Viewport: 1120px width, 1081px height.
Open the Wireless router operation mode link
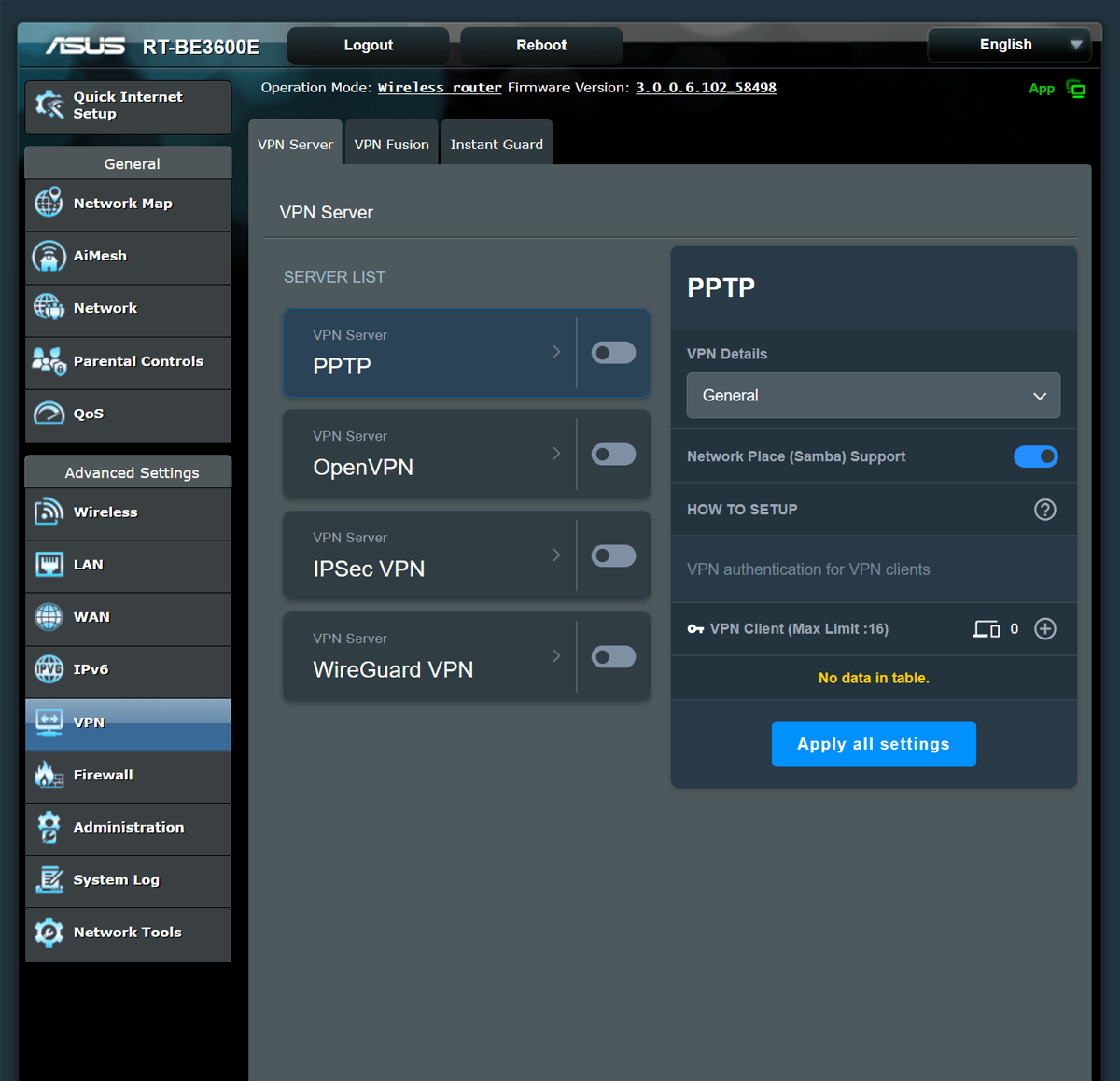pyautogui.click(x=440, y=88)
